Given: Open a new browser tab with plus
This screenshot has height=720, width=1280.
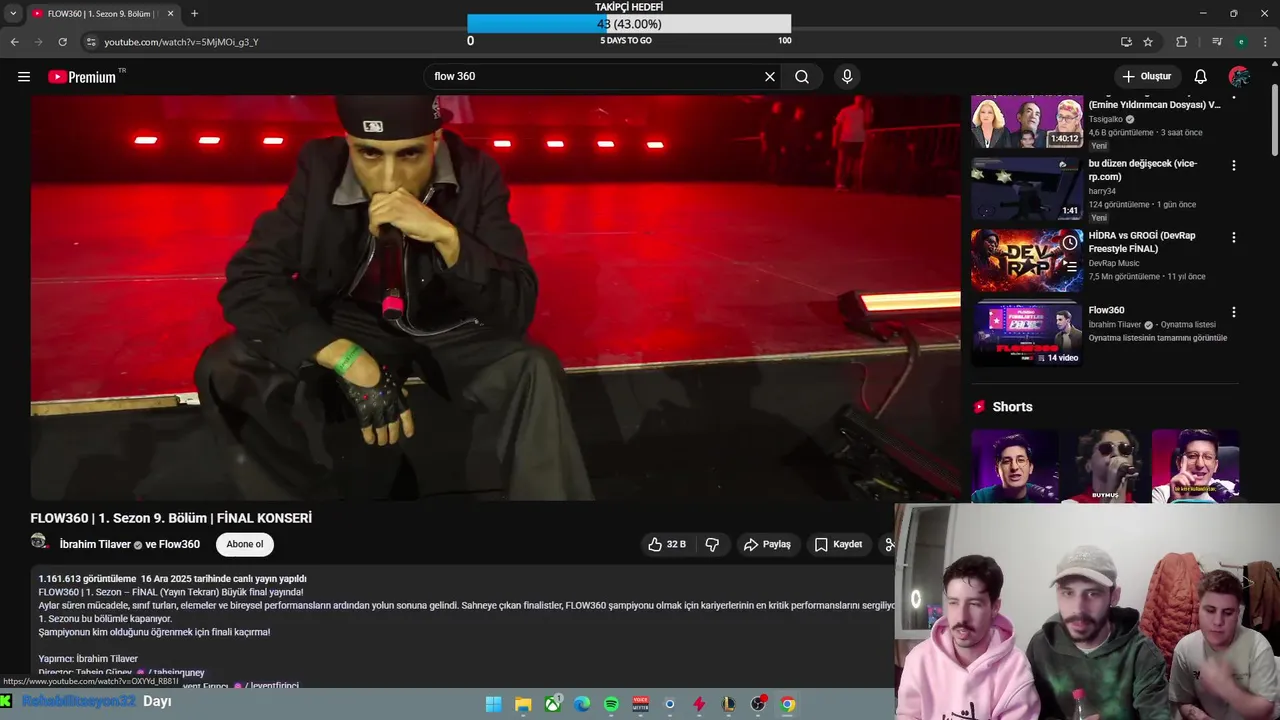Looking at the screenshot, I should point(194,13).
